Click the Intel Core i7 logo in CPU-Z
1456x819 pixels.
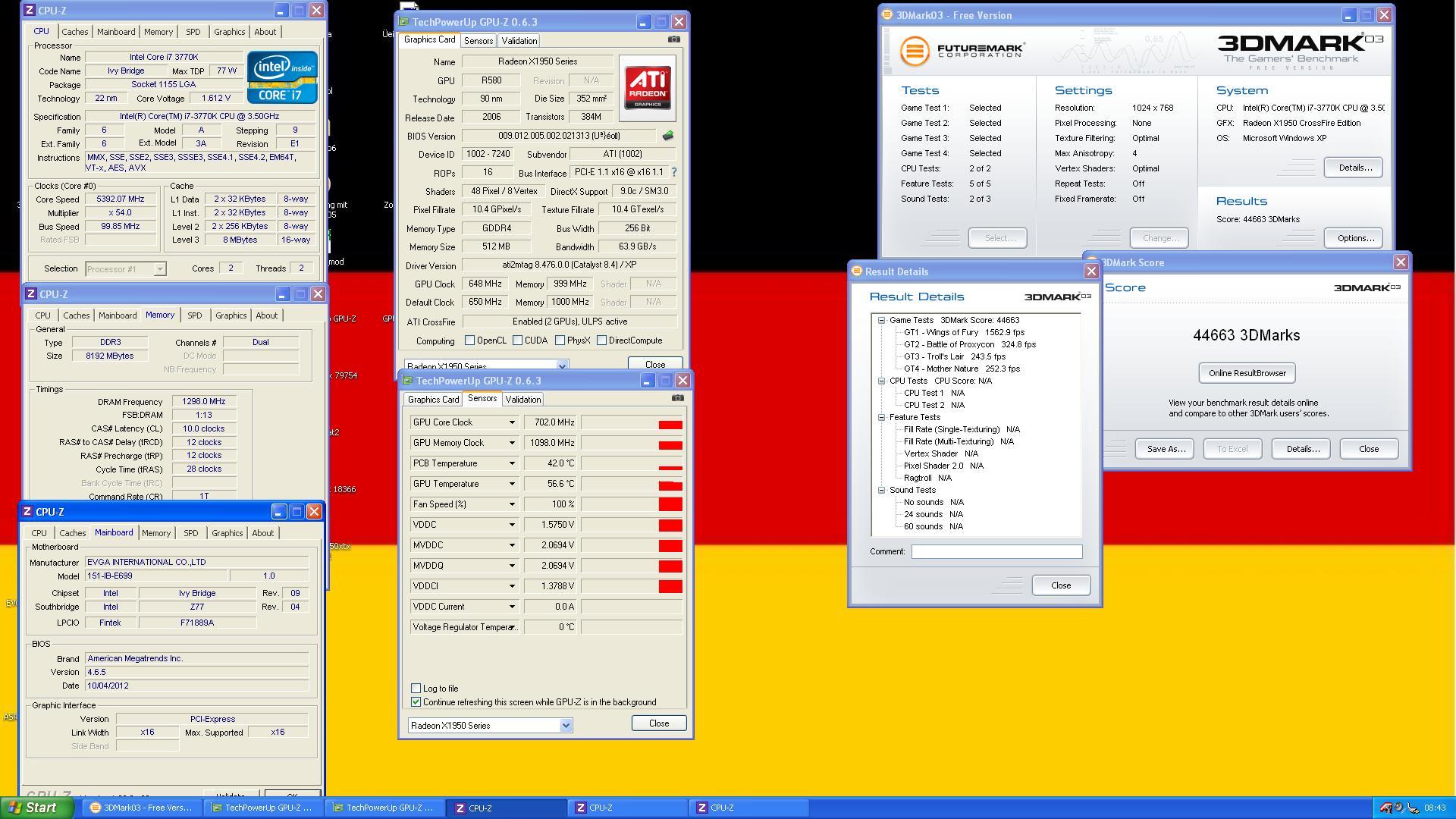point(282,77)
